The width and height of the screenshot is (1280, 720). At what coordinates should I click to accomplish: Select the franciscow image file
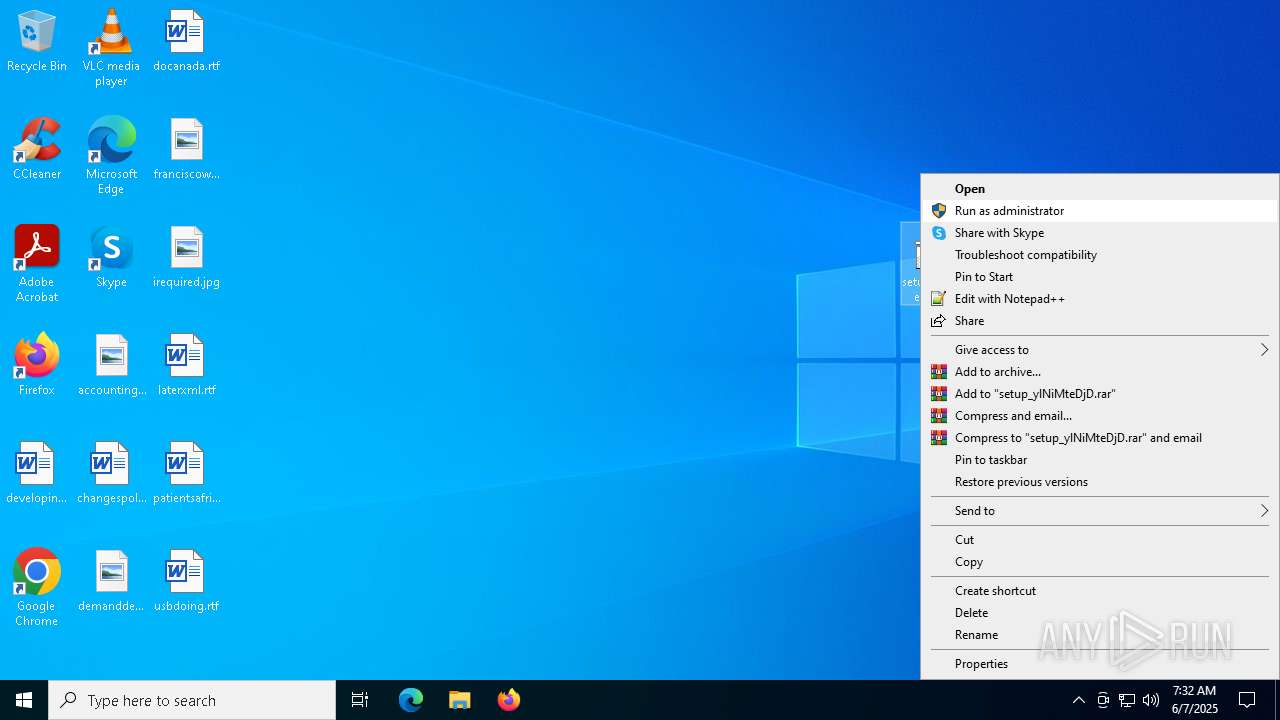click(x=186, y=149)
